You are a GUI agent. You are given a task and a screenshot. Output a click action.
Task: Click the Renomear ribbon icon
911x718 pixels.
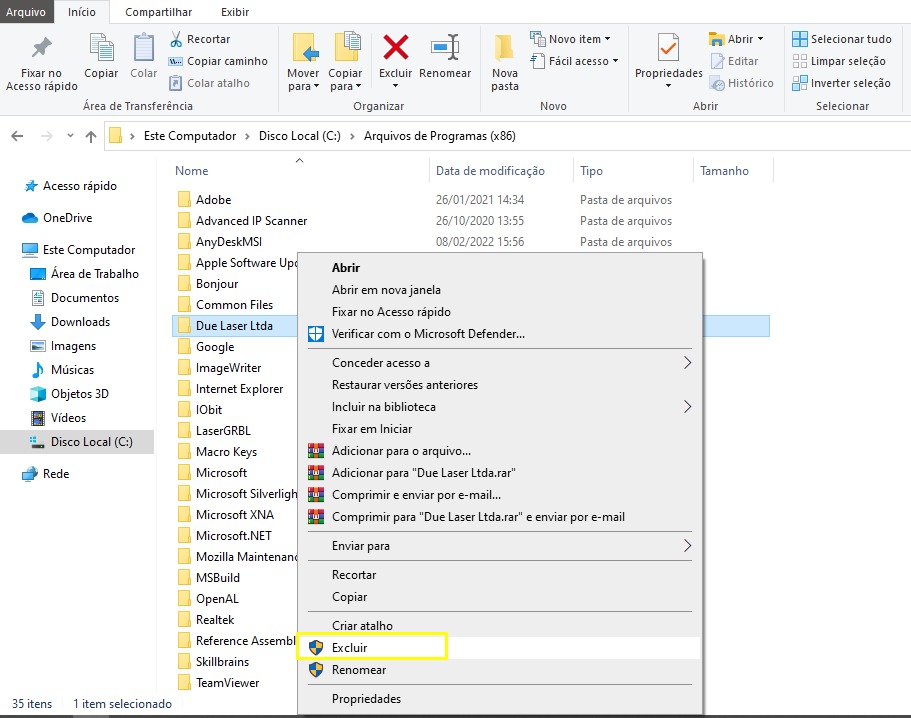[x=445, y=48]
